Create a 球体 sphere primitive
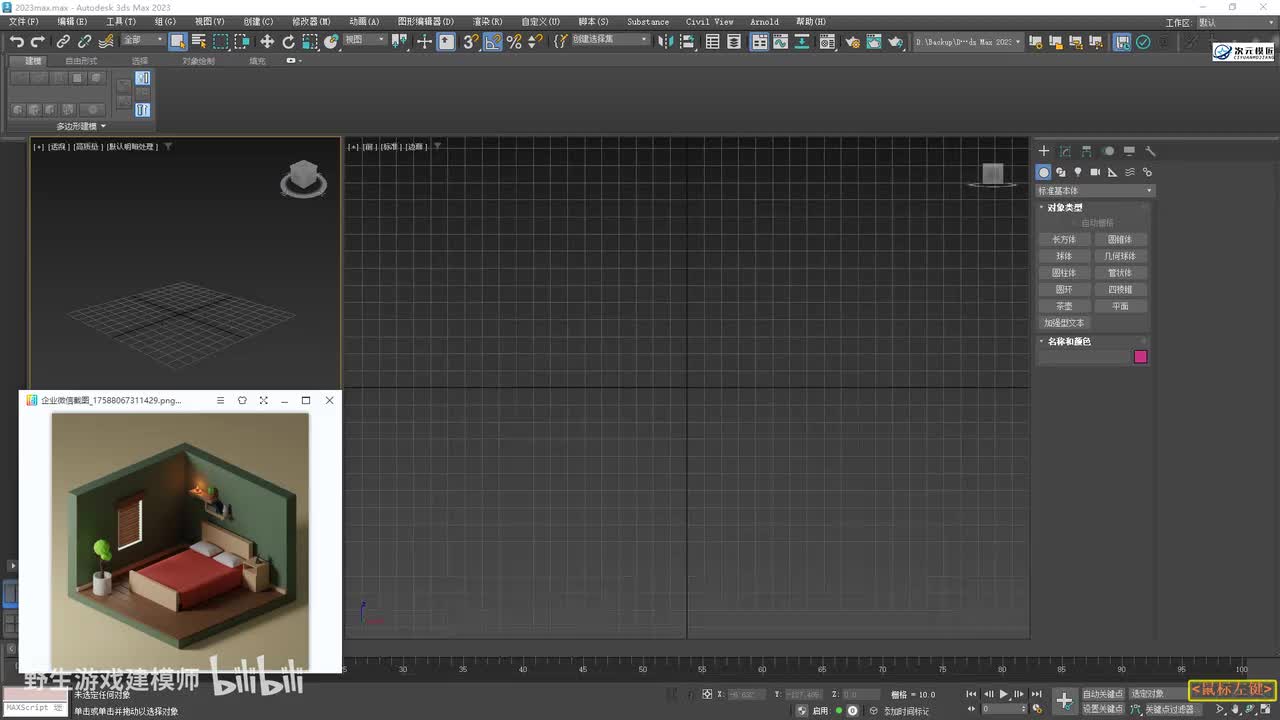 click(1064, 256)
